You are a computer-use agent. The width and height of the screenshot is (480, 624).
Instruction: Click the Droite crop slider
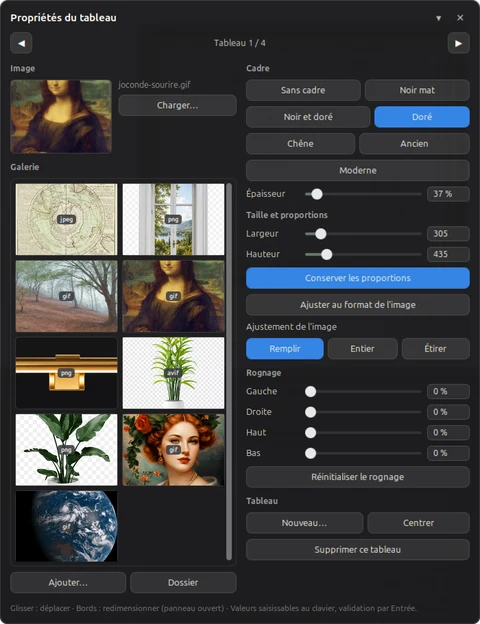[363, 412]
